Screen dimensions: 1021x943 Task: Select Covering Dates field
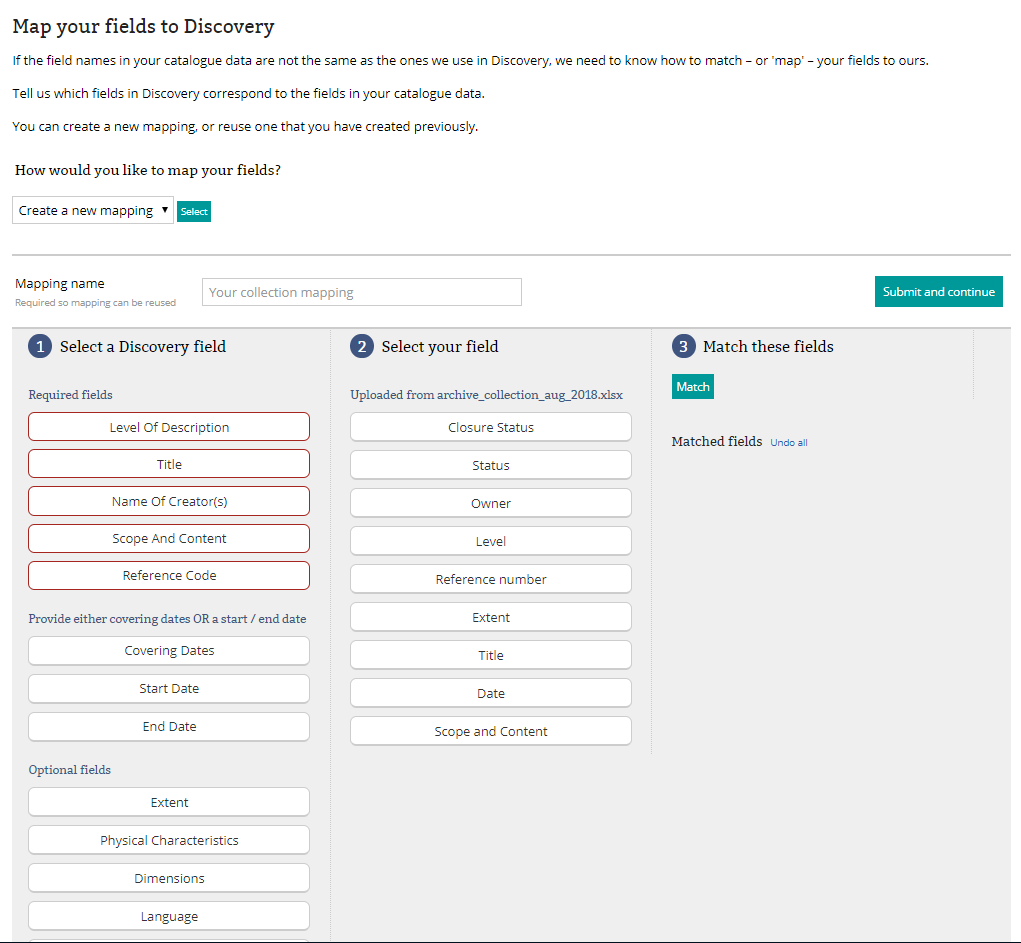(x=169, y=651)
